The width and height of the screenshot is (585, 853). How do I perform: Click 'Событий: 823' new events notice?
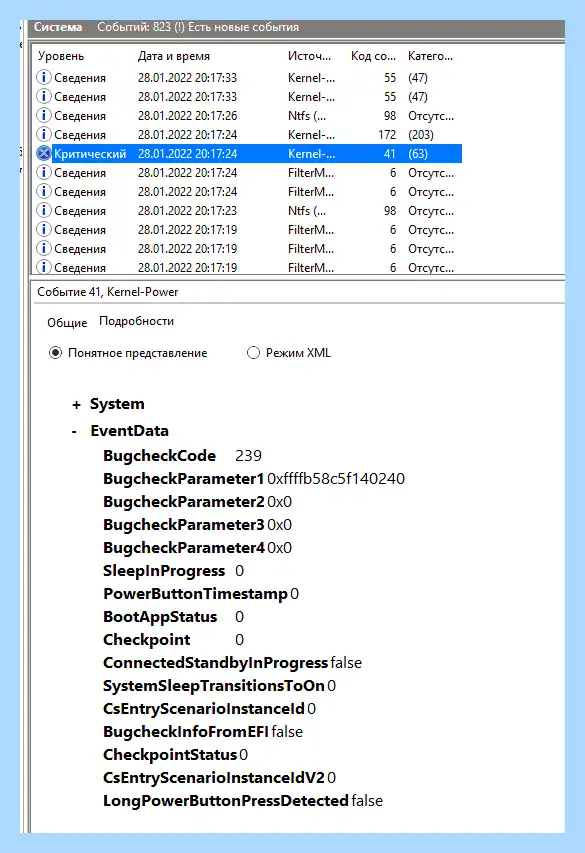[x=198, y=27]
